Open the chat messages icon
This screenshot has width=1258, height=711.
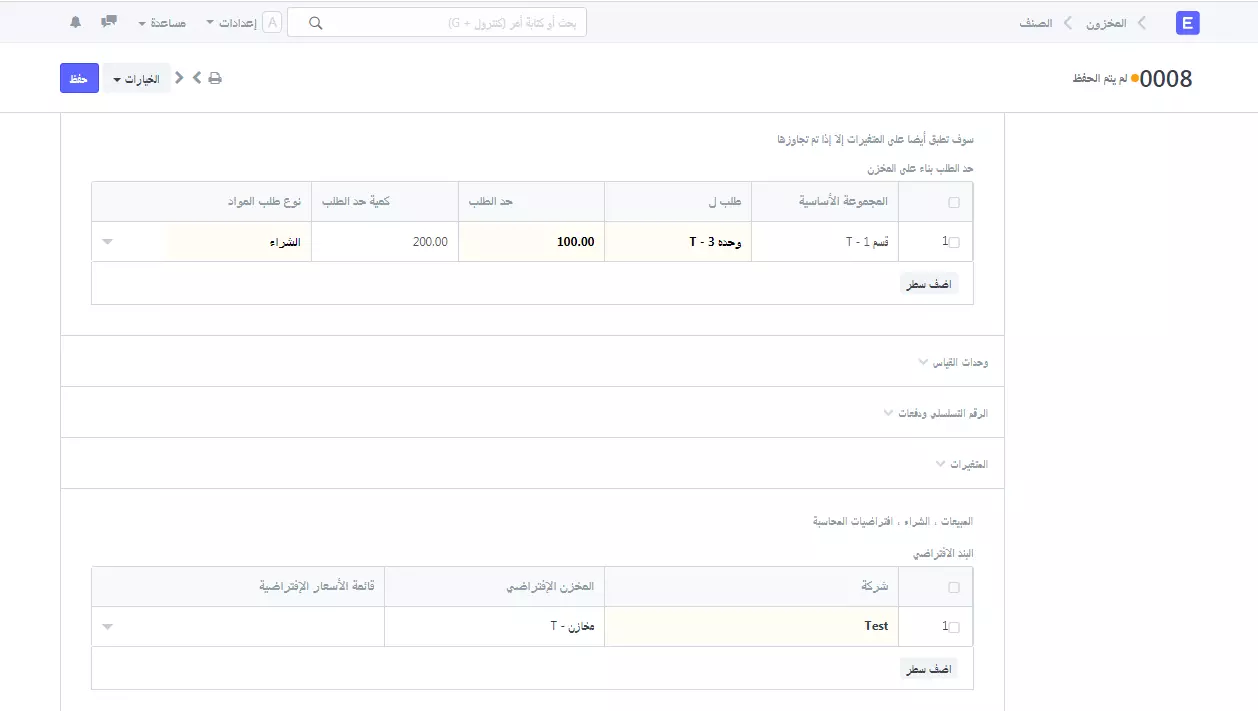[109, 22]
